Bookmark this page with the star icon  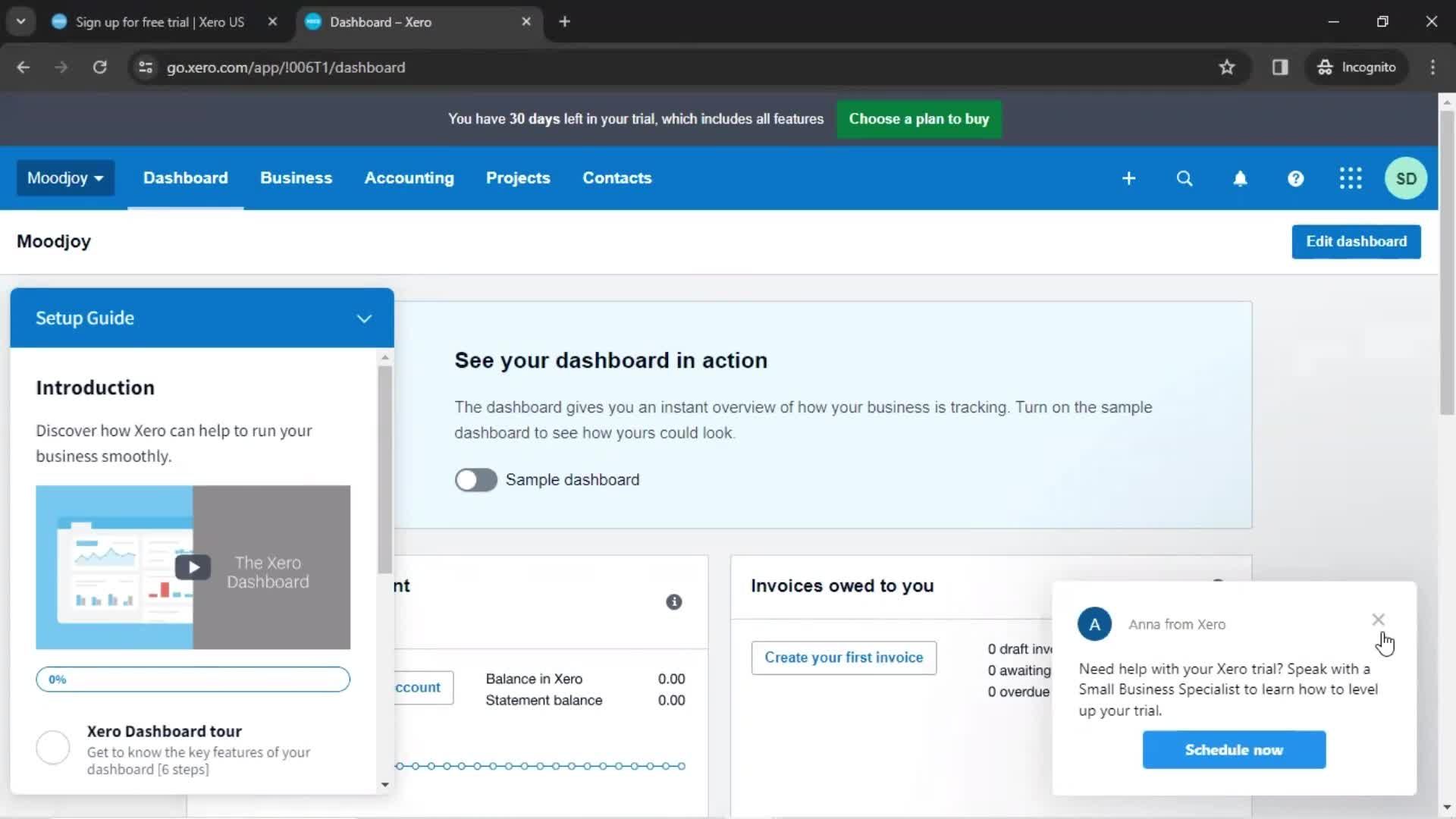pos(1226,67)
